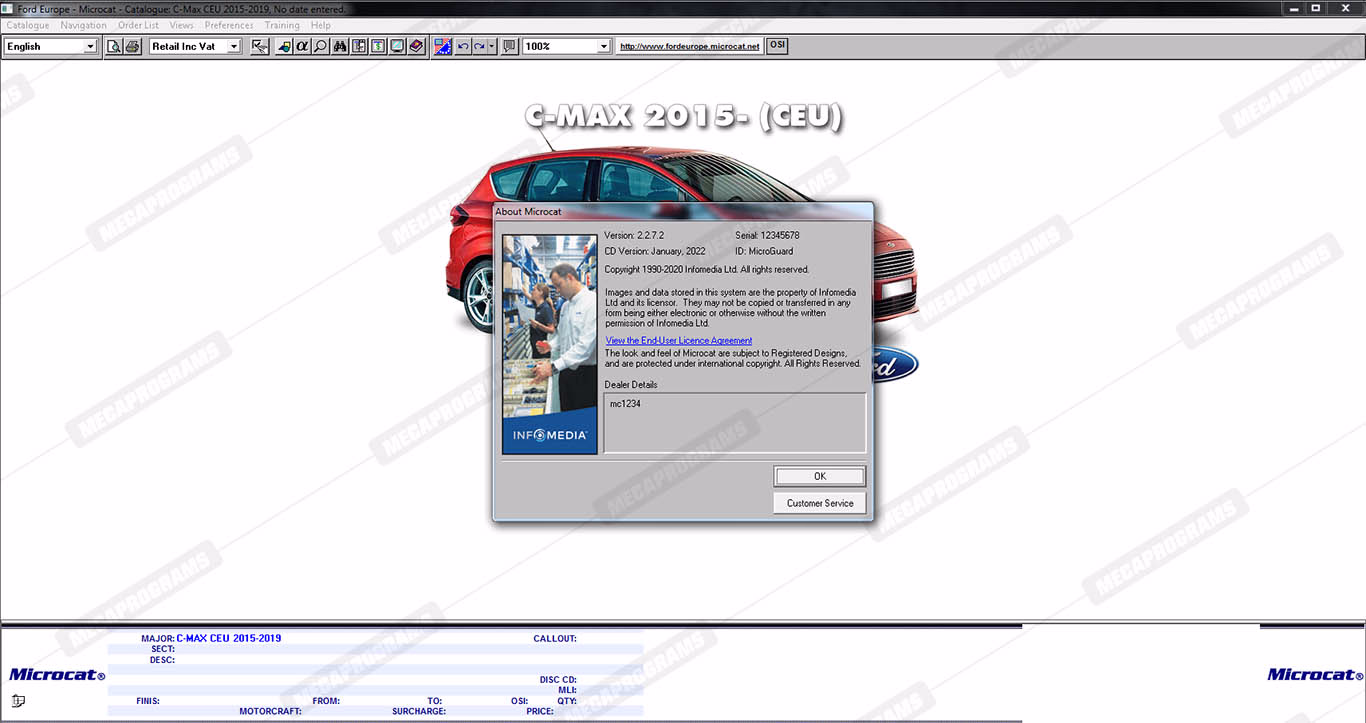Click OK in About Microcat dialog
This screenshot has height=723, width=1366.
819,476
